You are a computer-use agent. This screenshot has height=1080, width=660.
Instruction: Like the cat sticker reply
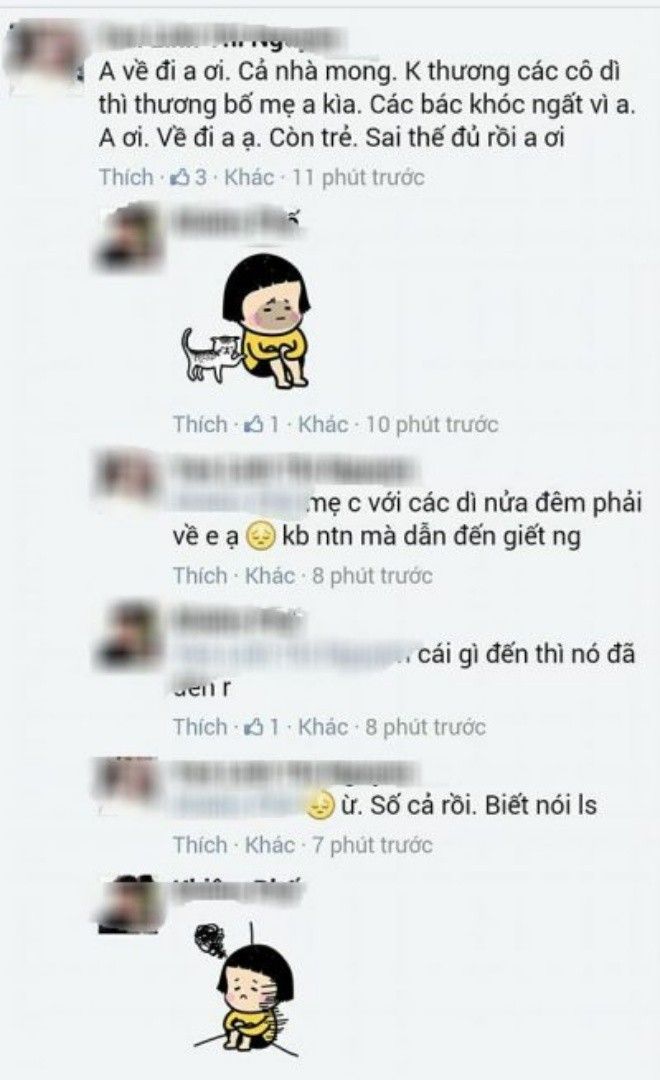[200, 425]
